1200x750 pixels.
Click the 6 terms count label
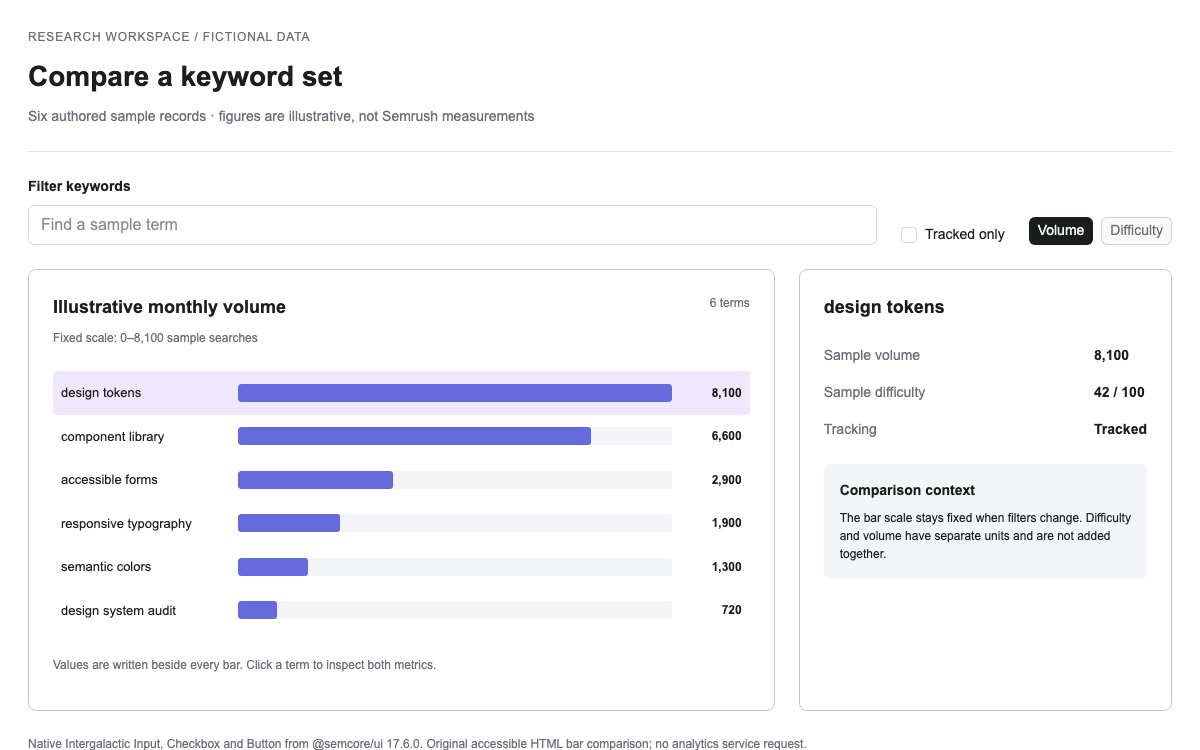(x=730, y=303)
